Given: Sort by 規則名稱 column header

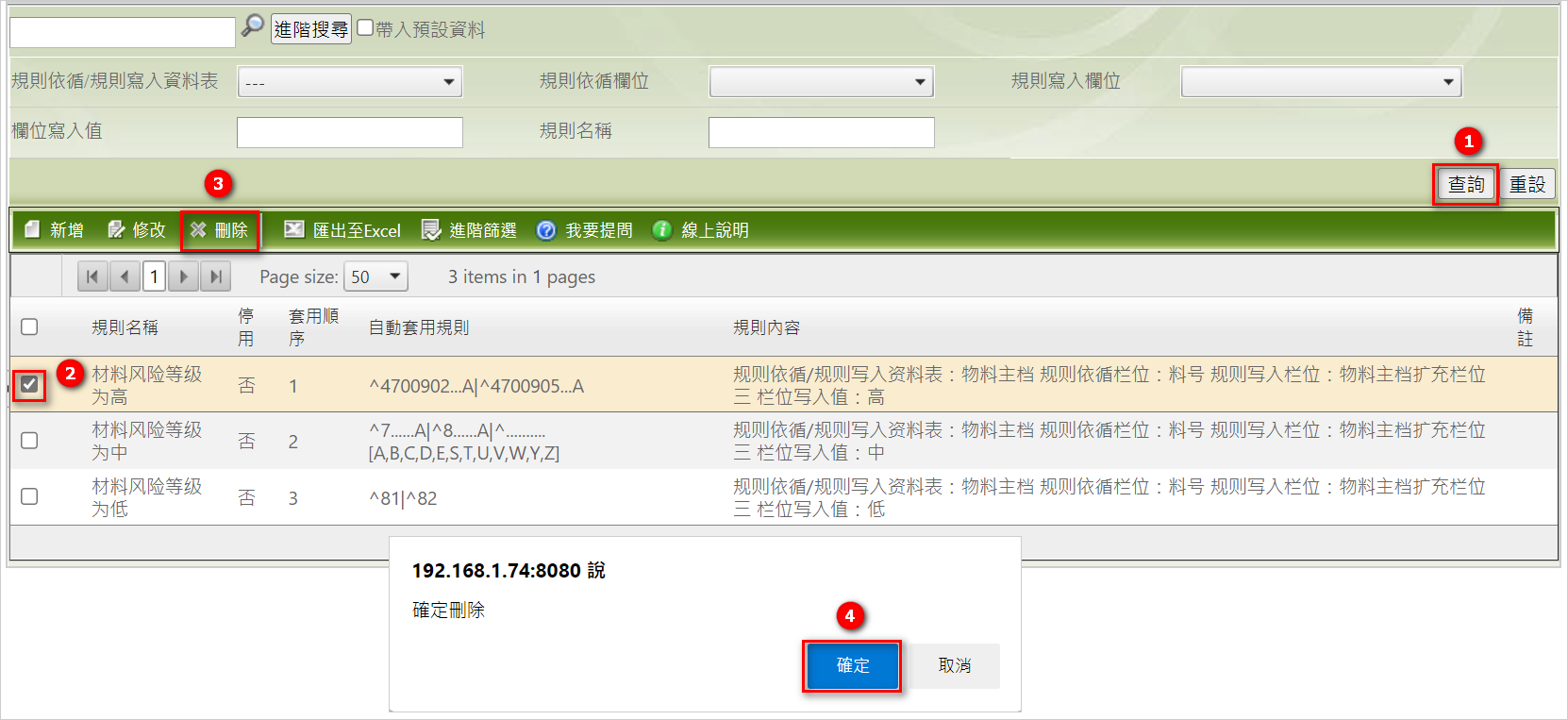Looking at the screenshot, I should coord(125,327).
